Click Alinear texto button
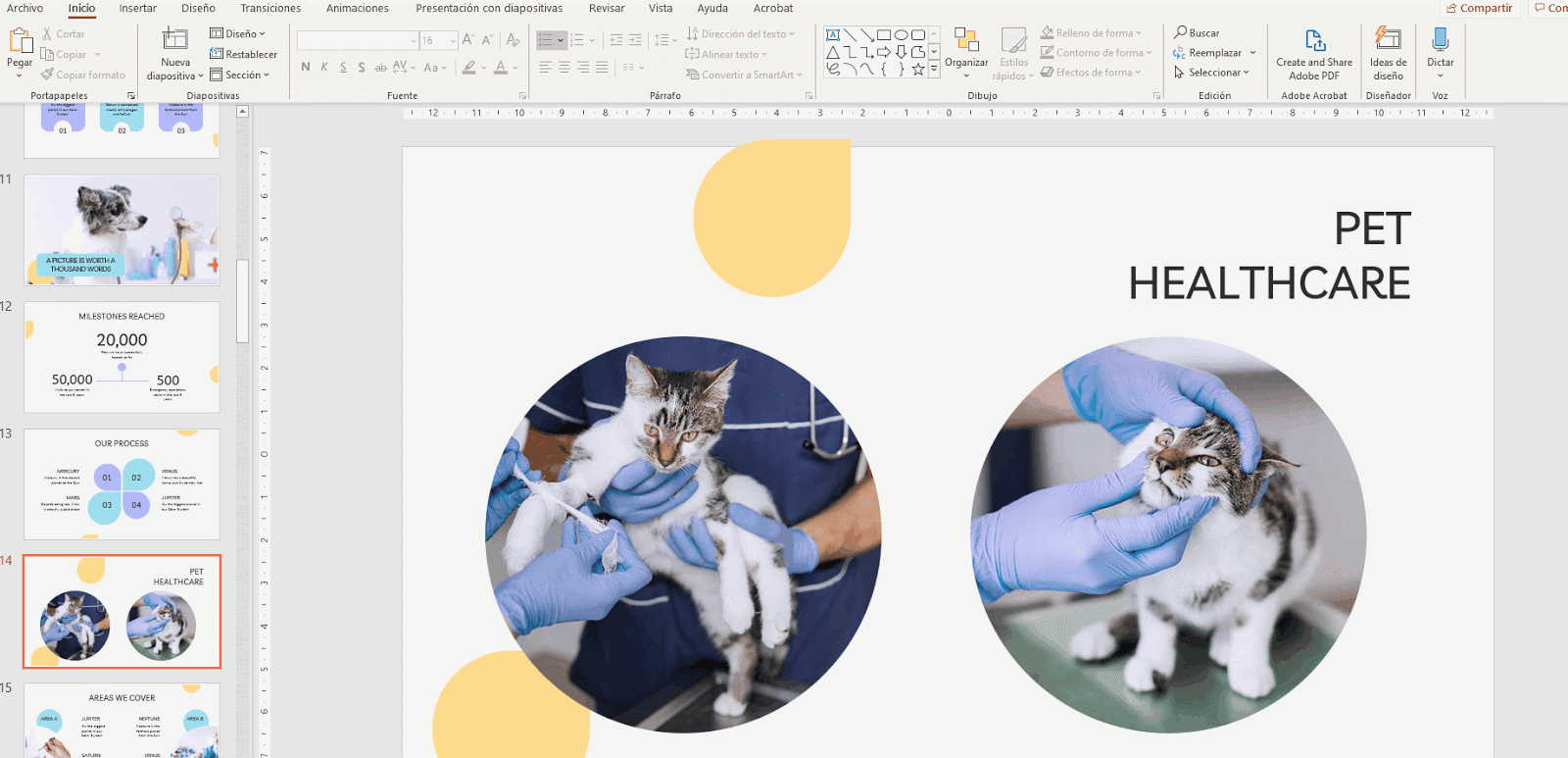 click(x=726, y=54)
